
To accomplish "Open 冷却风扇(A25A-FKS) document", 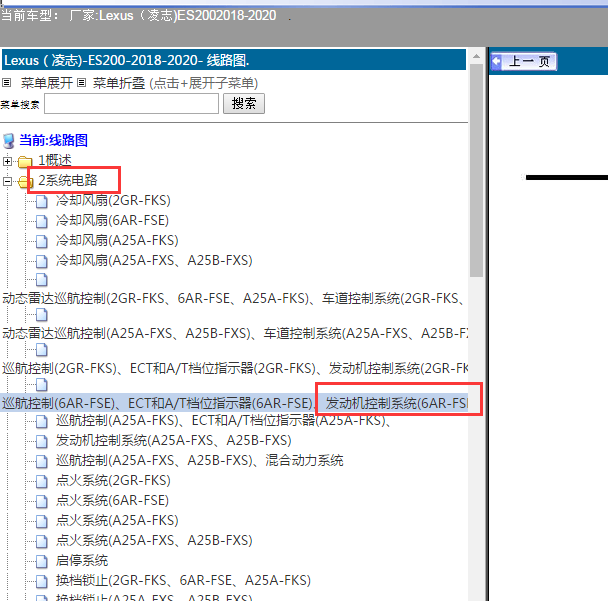I will coord(117,240).
